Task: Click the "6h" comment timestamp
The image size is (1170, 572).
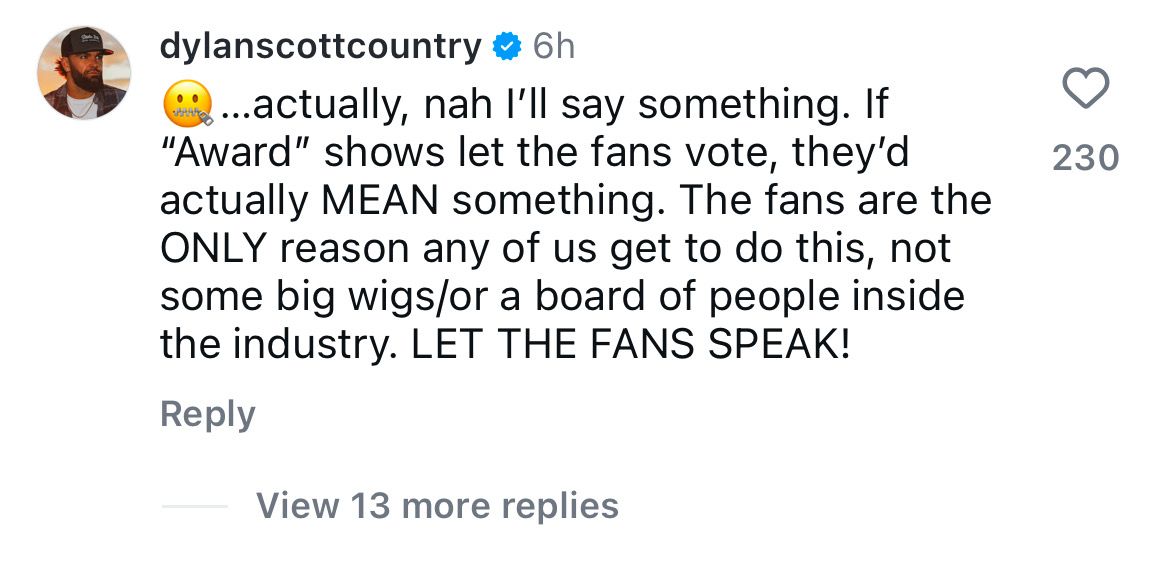Action: click(553, 46)
